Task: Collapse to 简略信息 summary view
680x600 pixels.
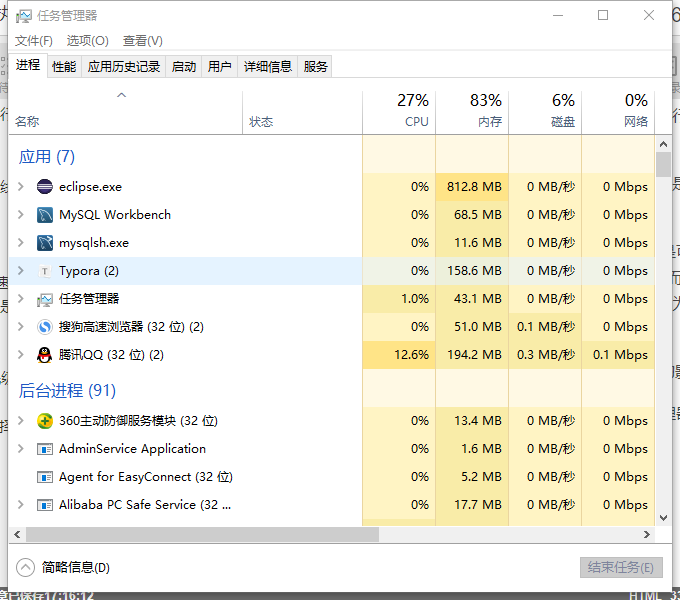Action: tap(63, 567)
